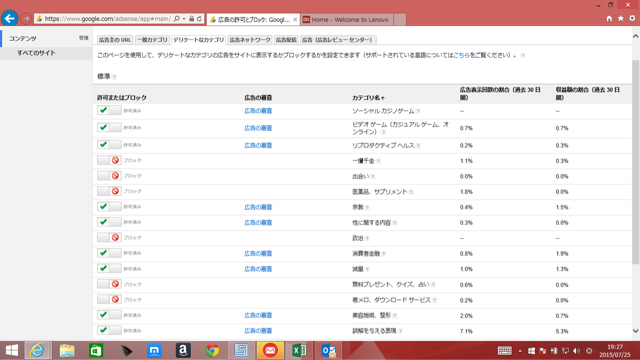Open Excel from the taskbar
The height and width of the screenshot is (360, 640).
299,350
